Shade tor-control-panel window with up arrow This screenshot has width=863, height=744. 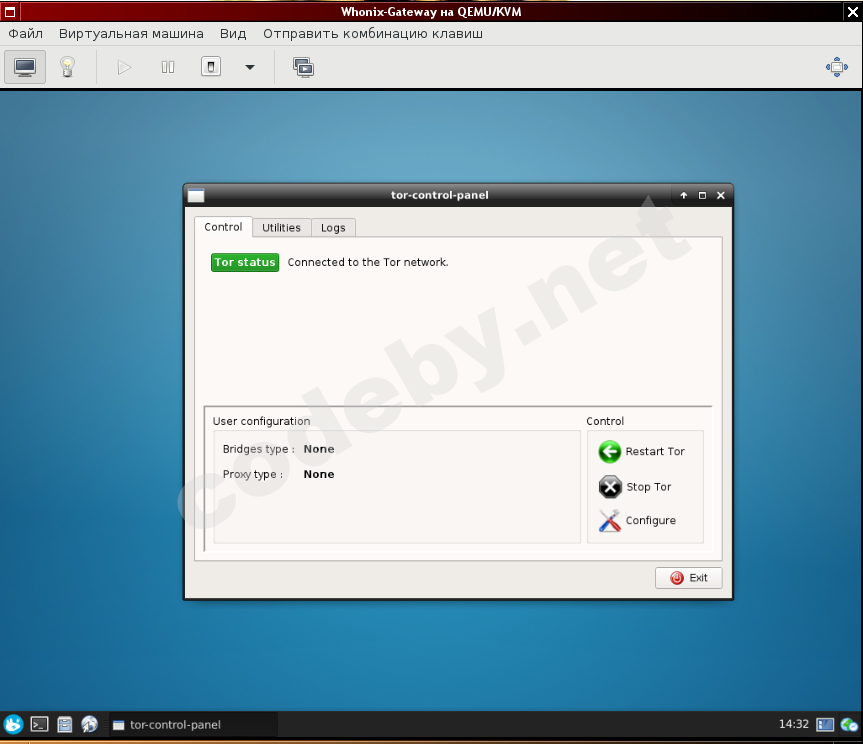pyautogui.click(x=684, y=195)
